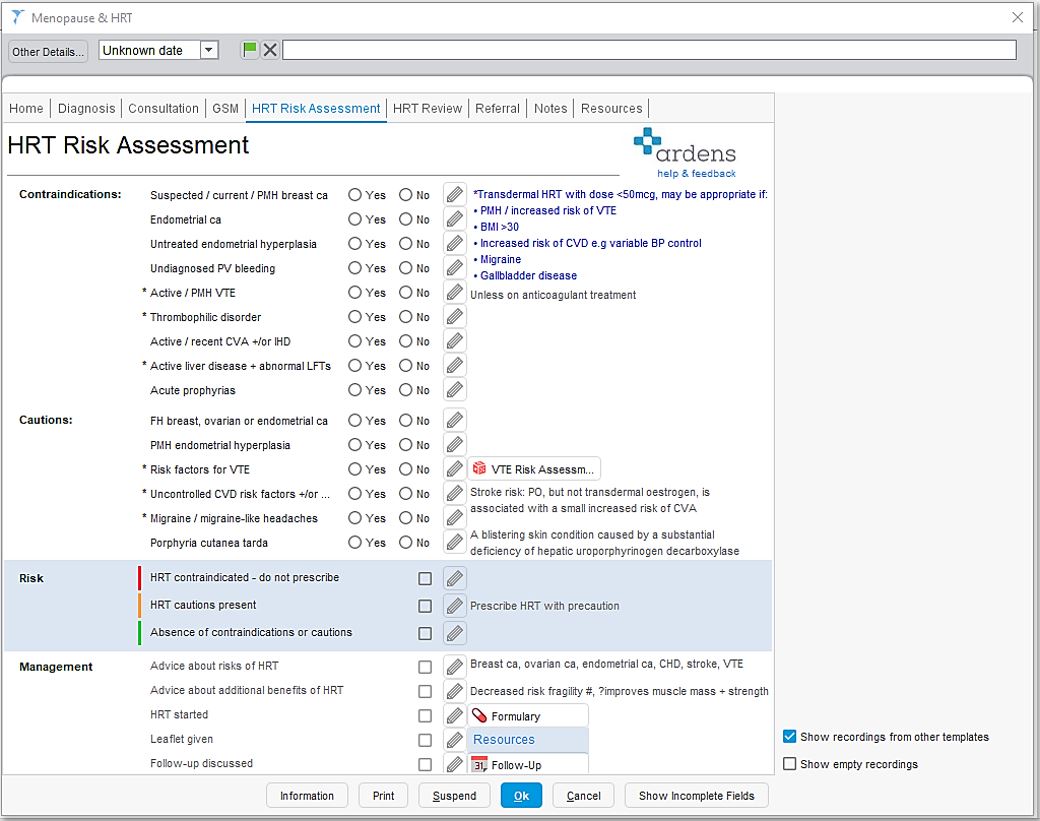Tick Advice about risks of HRT checkbox
The height and width of the screenshot is (821, 1040).
pos(425,666)
